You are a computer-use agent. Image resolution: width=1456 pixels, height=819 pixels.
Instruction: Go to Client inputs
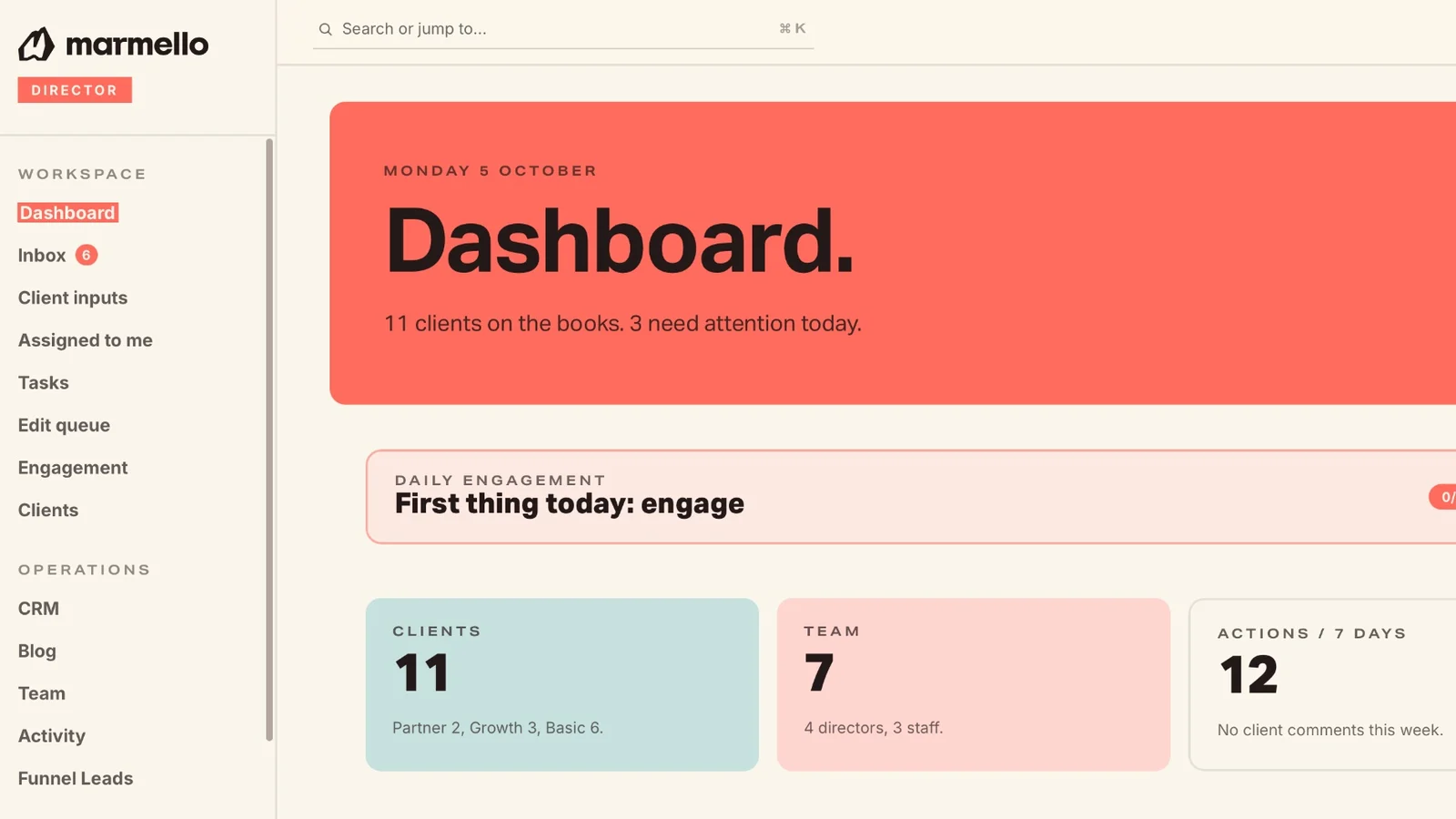pos(73,298)
